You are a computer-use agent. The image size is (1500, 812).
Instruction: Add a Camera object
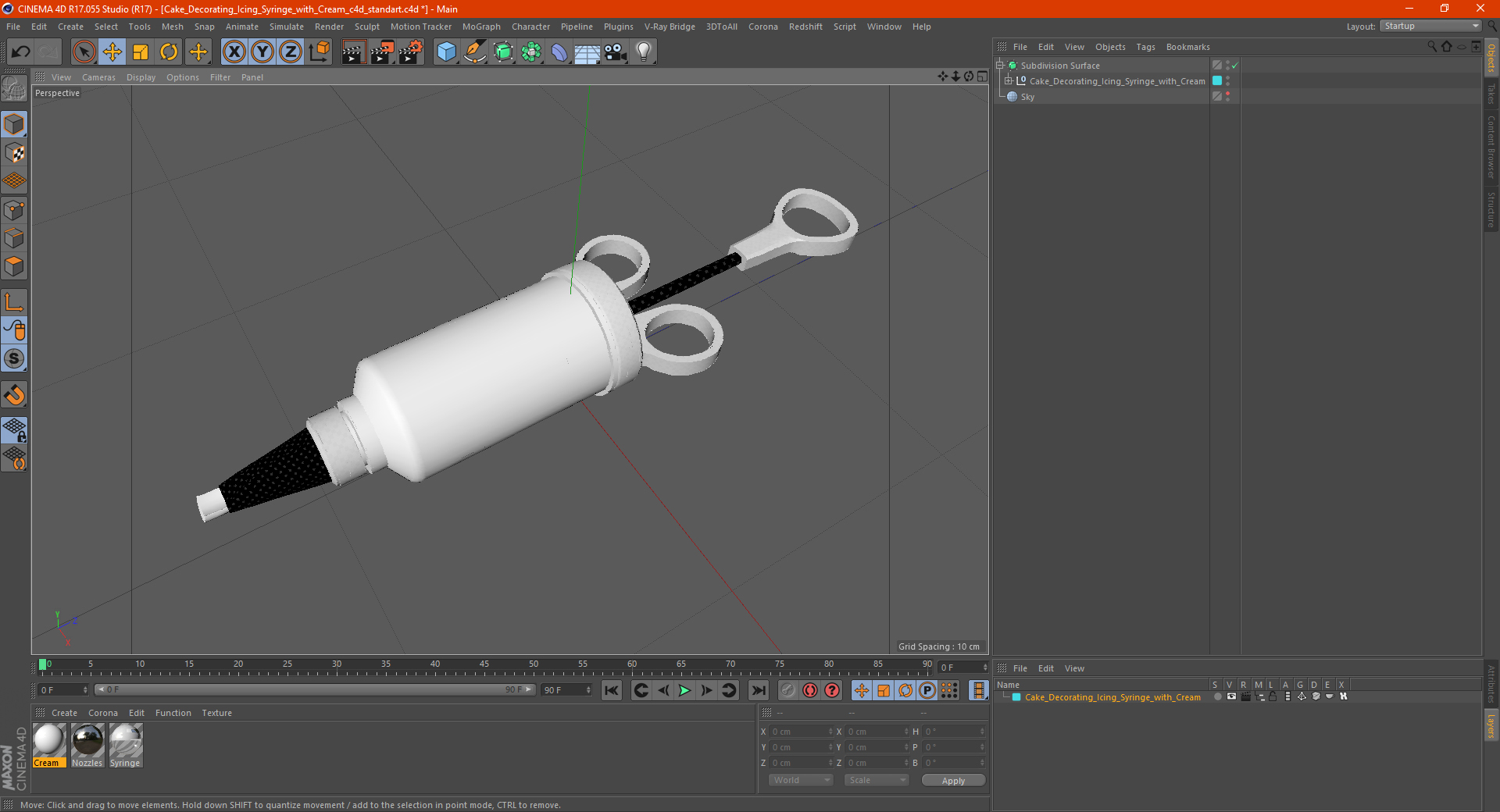(x=616, y=52)
